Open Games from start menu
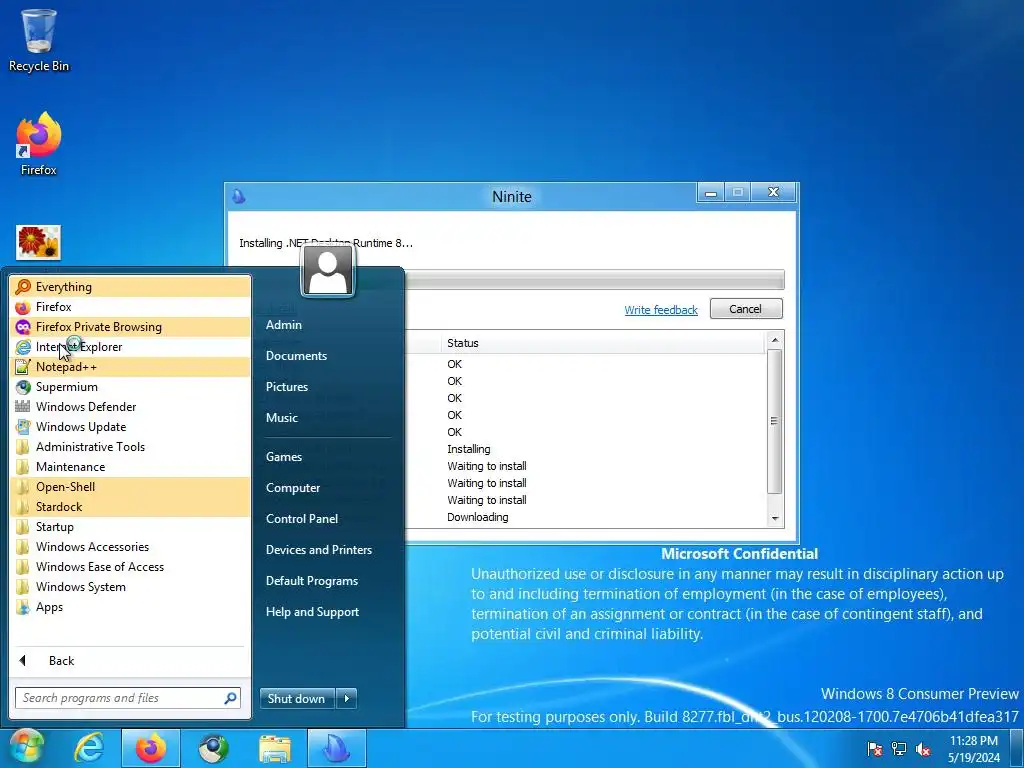 point(283,457)
